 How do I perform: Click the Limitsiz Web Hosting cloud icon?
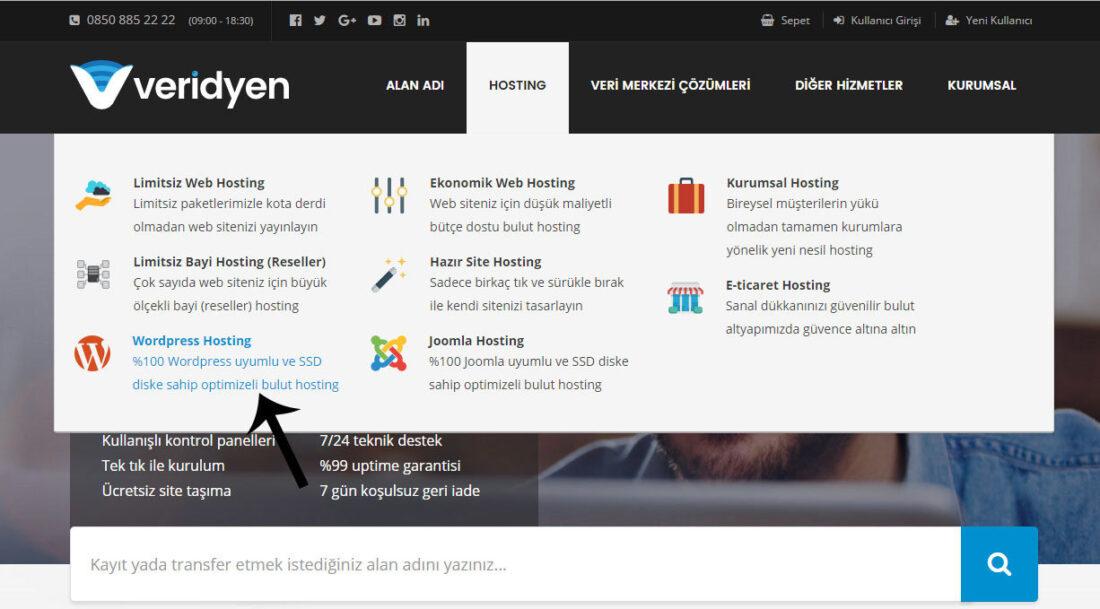[93, 195]
